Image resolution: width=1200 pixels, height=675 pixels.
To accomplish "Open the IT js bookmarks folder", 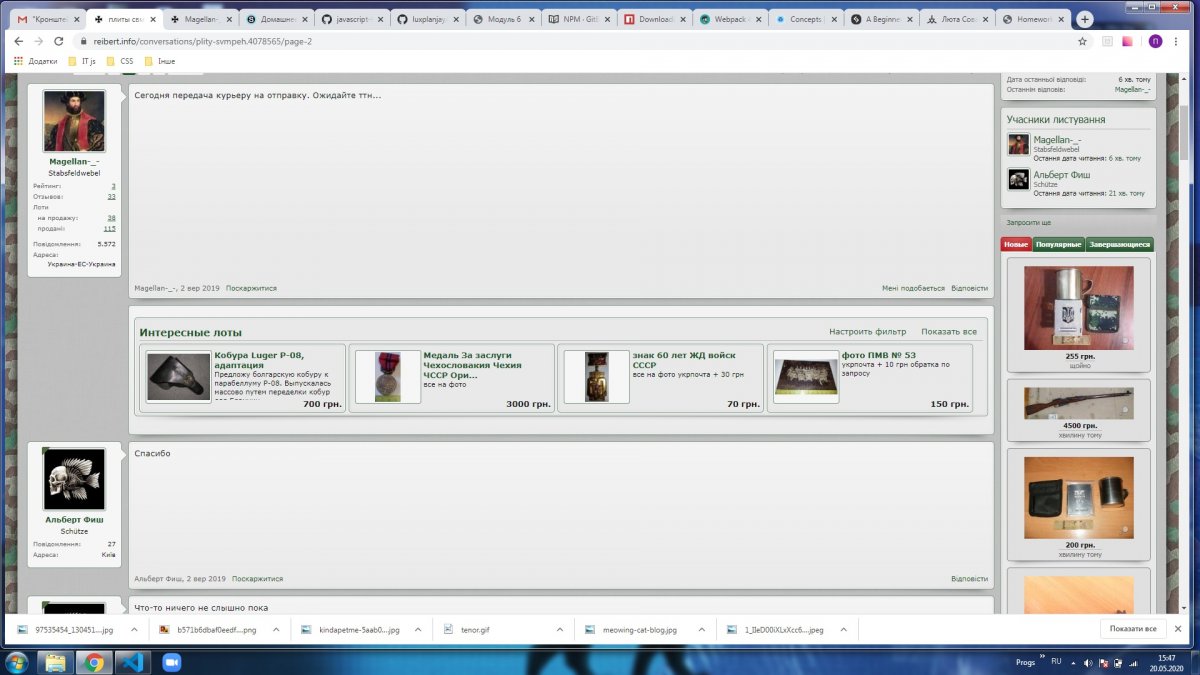I will tap(81, 61).
